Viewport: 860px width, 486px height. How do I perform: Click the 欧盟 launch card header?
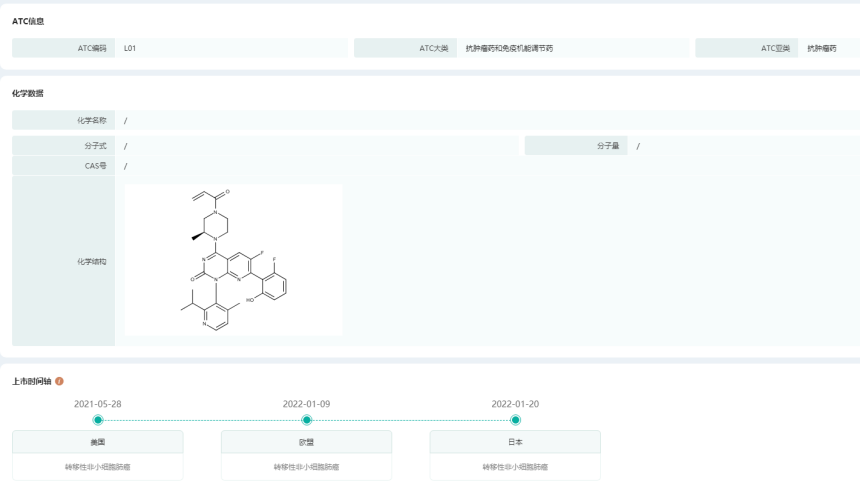click(306, 441)
